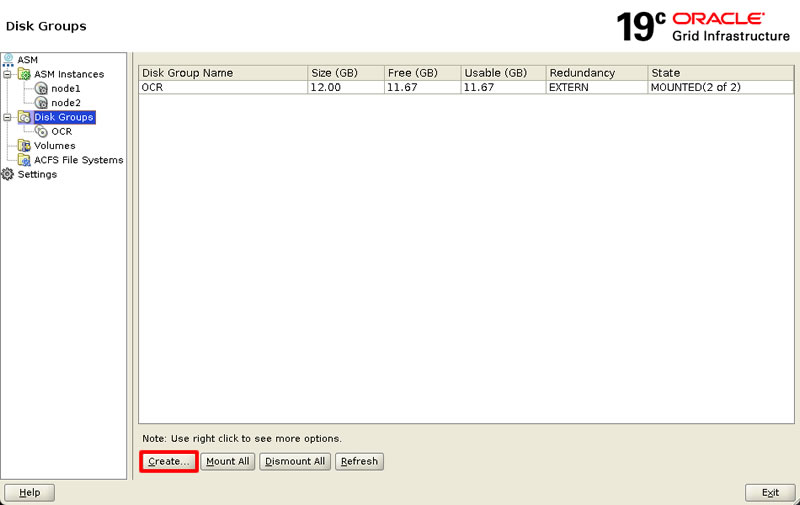Open ACFS File Systems tree item
This screenshot has height=505, width=800.
[x=79, y=160]
